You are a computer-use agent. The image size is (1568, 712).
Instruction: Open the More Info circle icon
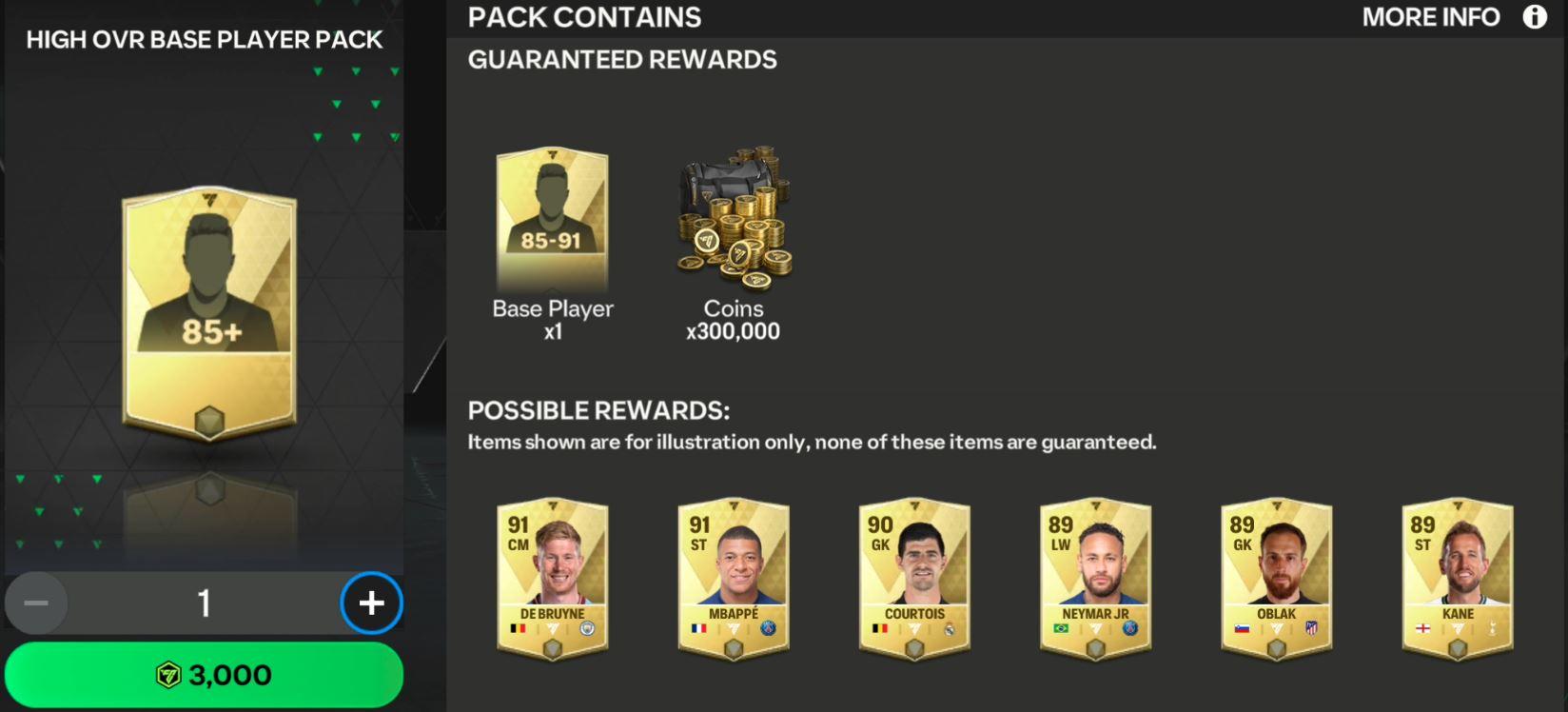[1534, 17]
